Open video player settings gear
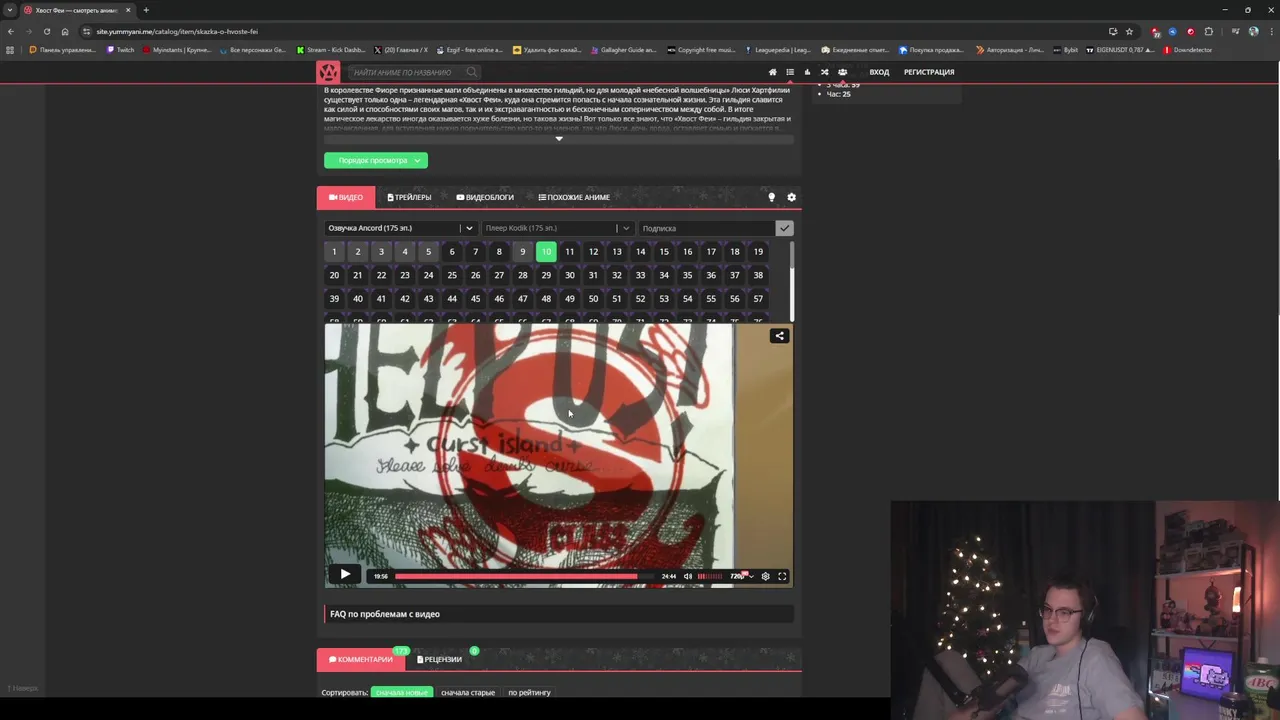Screen dimensions: 1280x720 click(x=765, y=576)
